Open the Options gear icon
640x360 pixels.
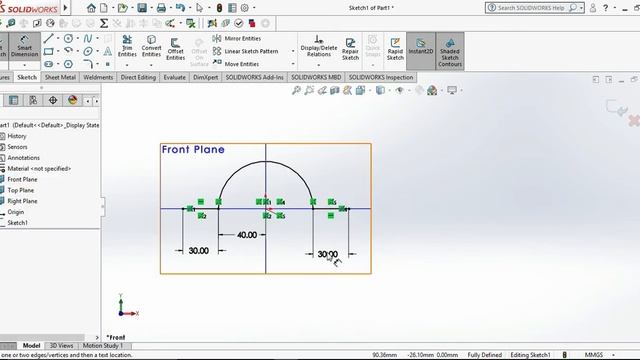[244, 8]
